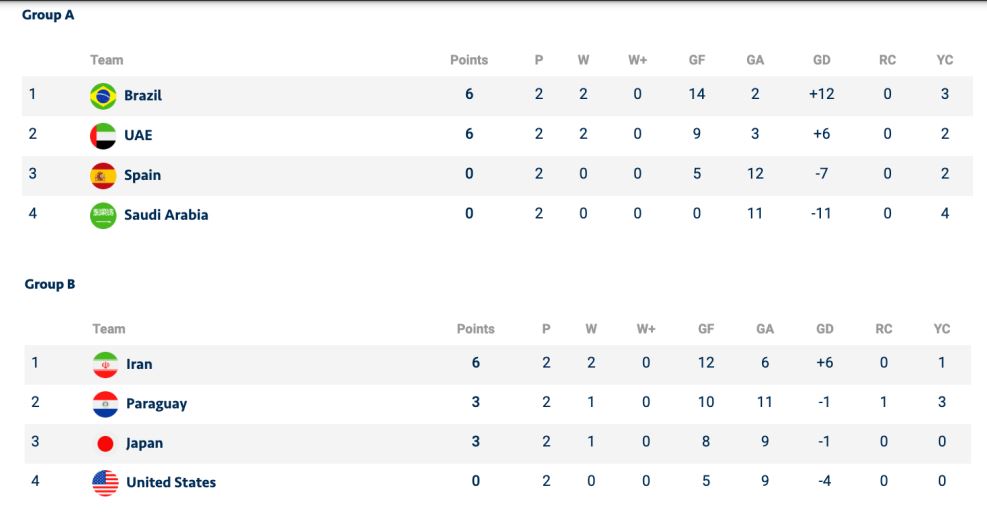Select the Group B heading
Image resolution: width=987 pixels, height=521 pixels.
pos(50,284)
